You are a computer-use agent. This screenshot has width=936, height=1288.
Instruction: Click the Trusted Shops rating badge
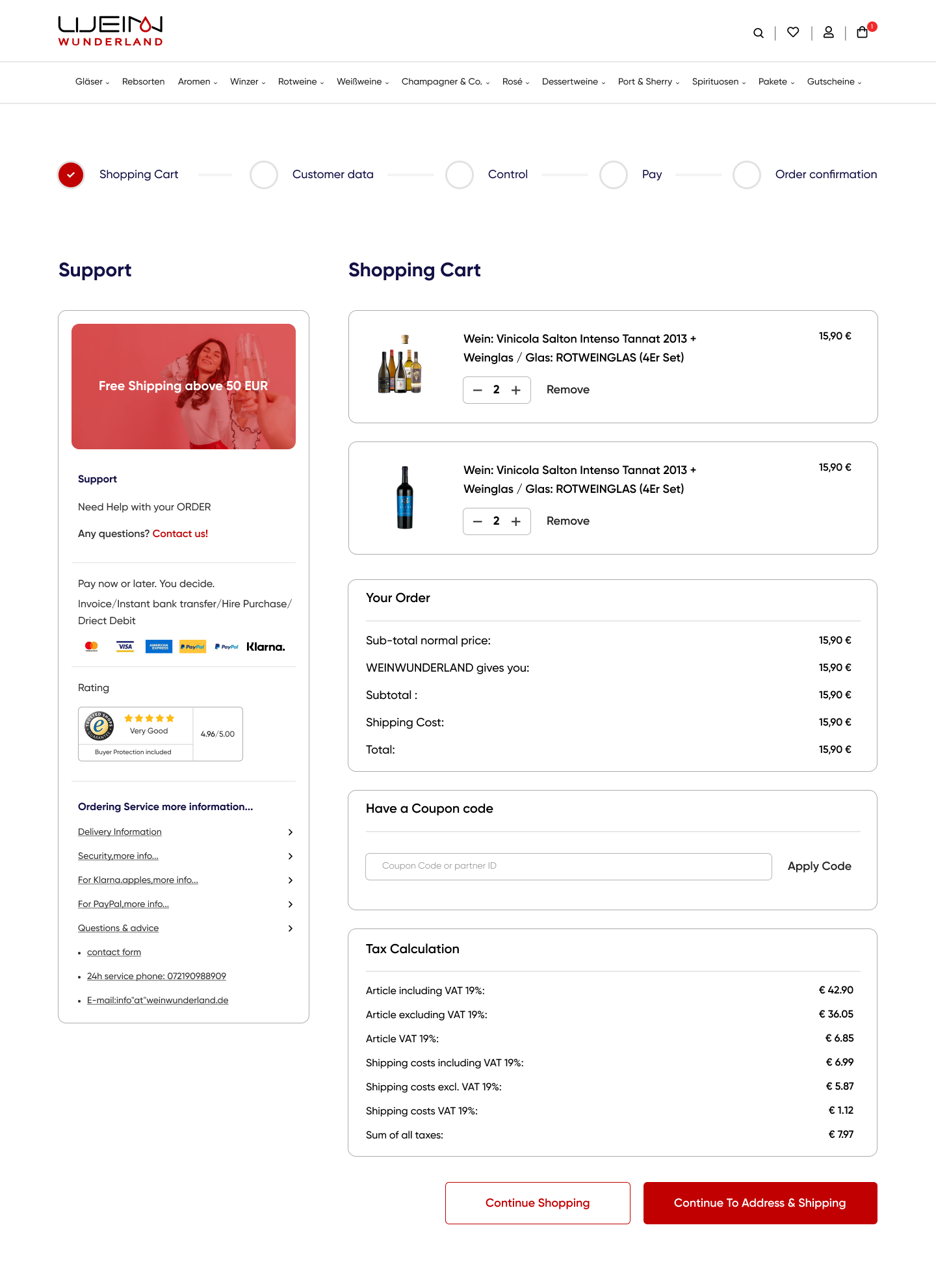click(x=161, y=734)
